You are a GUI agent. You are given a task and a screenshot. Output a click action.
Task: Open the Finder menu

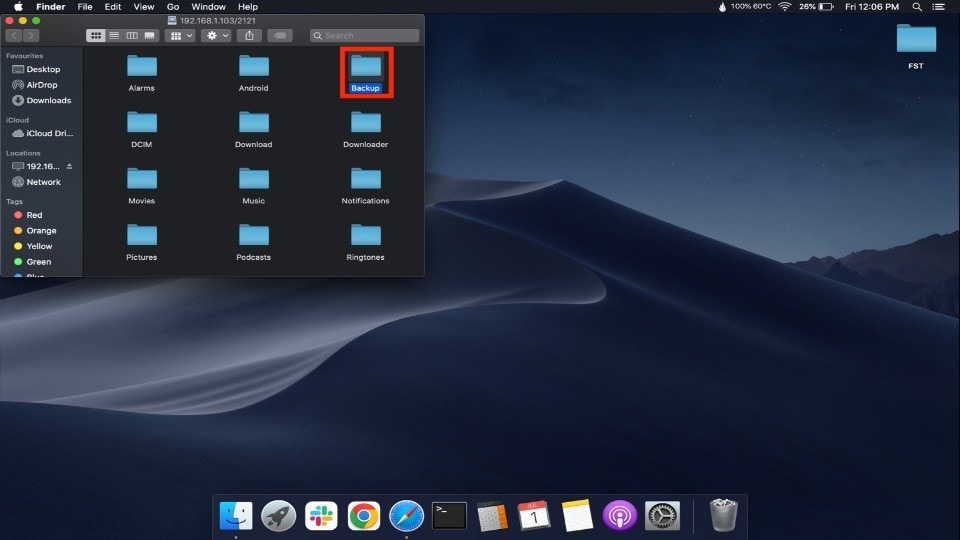tap(51, 7)
